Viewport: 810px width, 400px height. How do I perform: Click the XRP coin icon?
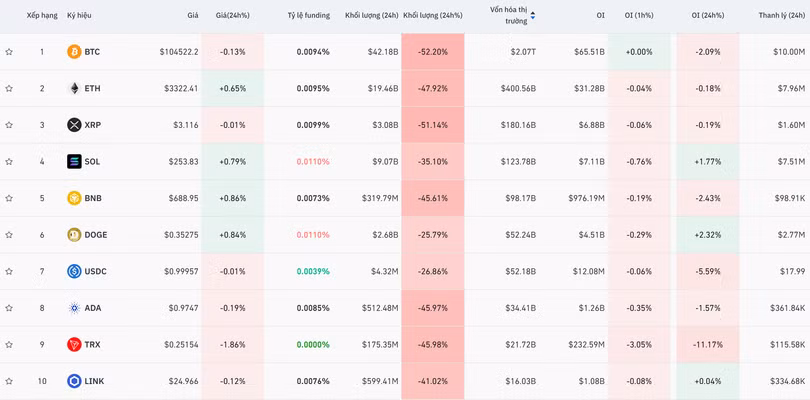[74, 125]
